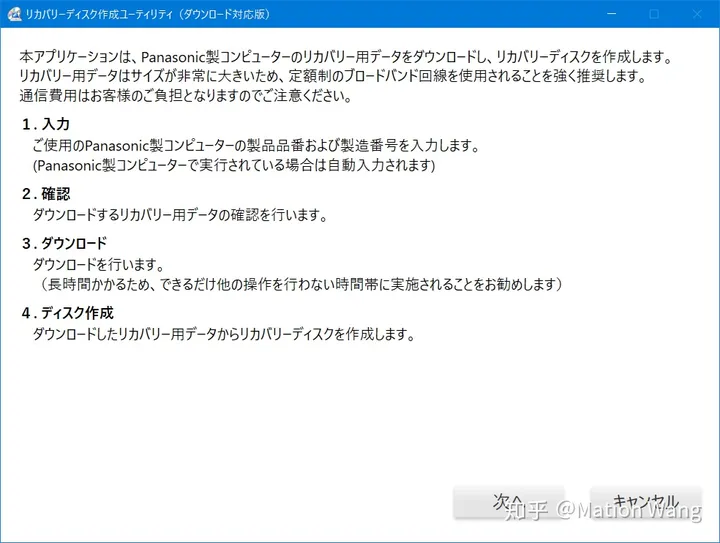The width and height of the screenshot is (720, 543).
Task: Click the heading '2. 確認'
Action: 46,194
